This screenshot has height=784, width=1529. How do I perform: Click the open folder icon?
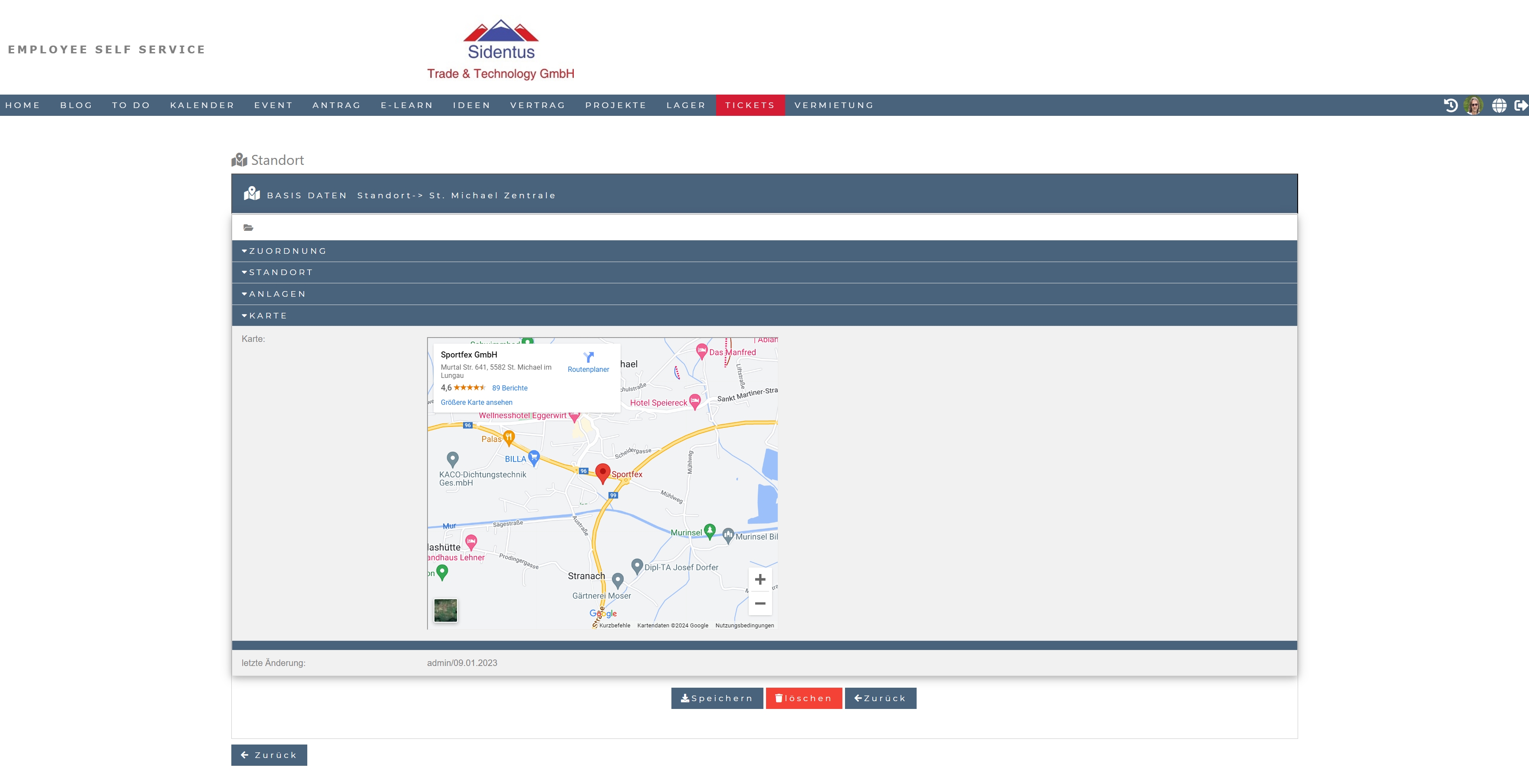pyautogui.click(x=248, y=227)
